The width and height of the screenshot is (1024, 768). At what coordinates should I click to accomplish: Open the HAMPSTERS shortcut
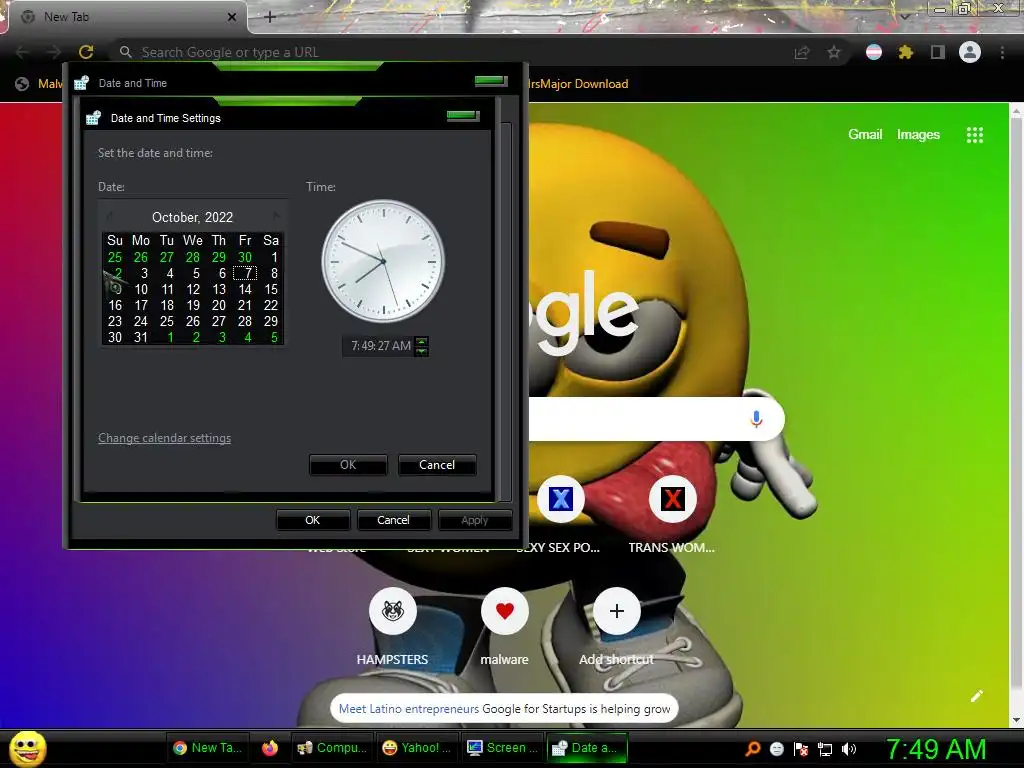pyautogui.click(x=392, y=611)
